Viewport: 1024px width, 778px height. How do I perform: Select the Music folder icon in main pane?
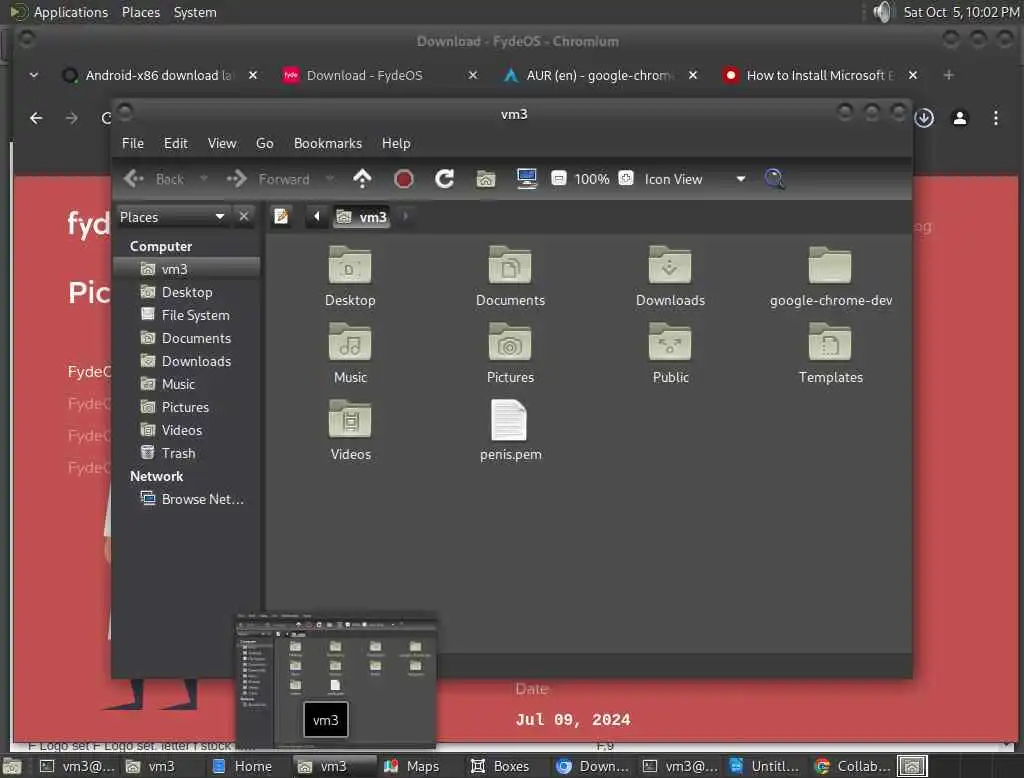pos(350,342)
